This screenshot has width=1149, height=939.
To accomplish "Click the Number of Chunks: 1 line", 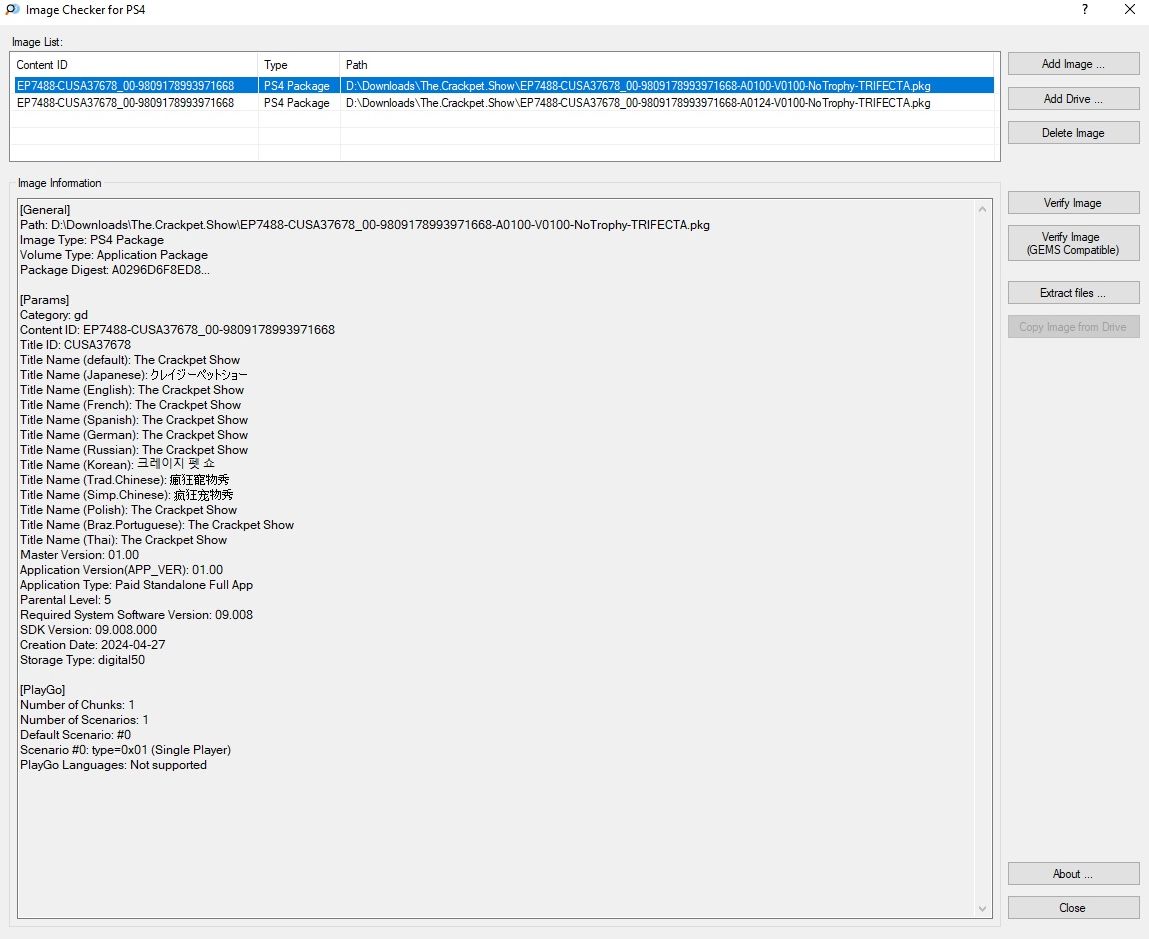I will (77, 705).
